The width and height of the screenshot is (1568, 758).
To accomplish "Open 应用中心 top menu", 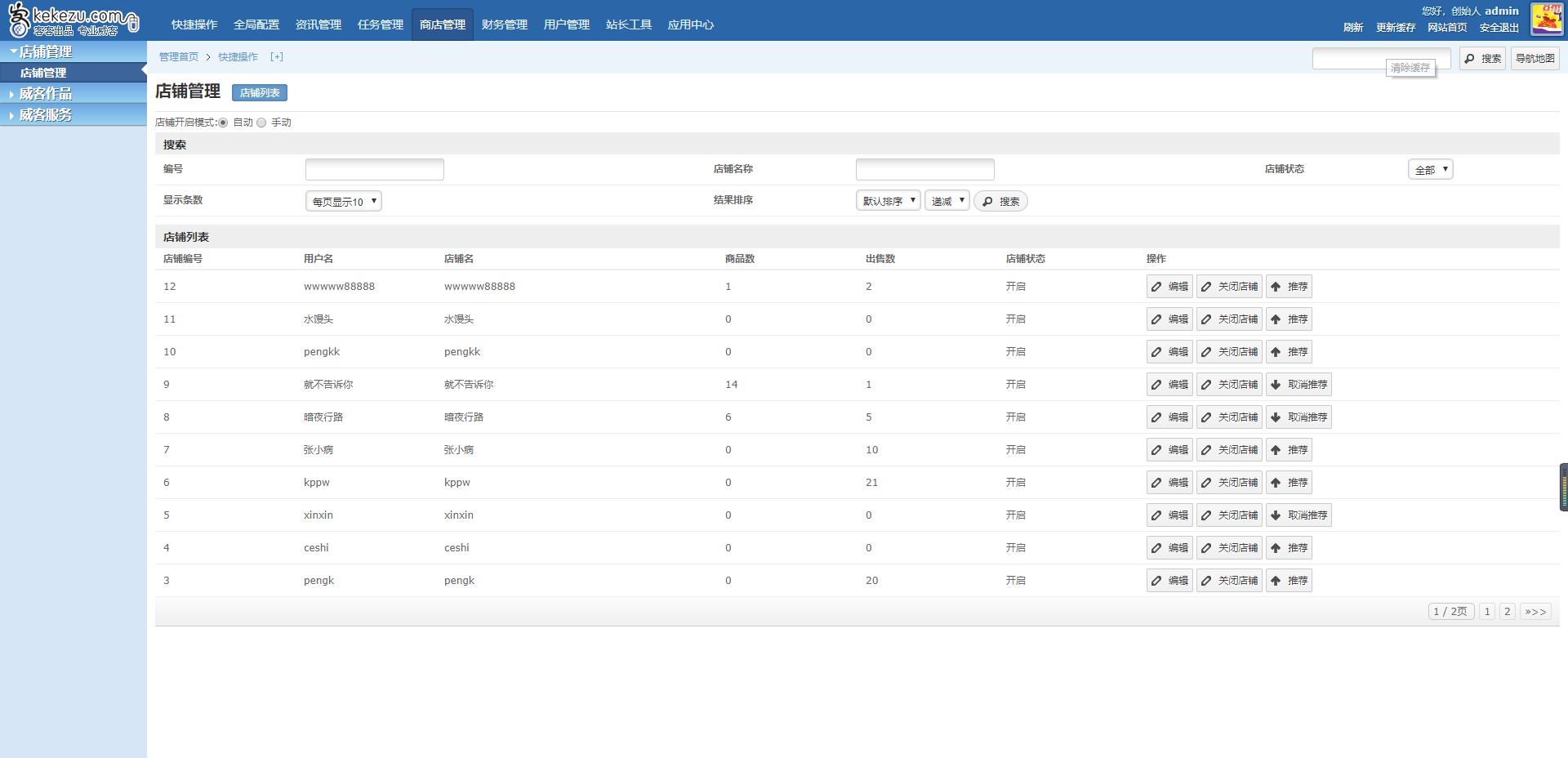I will click(691, 25).
